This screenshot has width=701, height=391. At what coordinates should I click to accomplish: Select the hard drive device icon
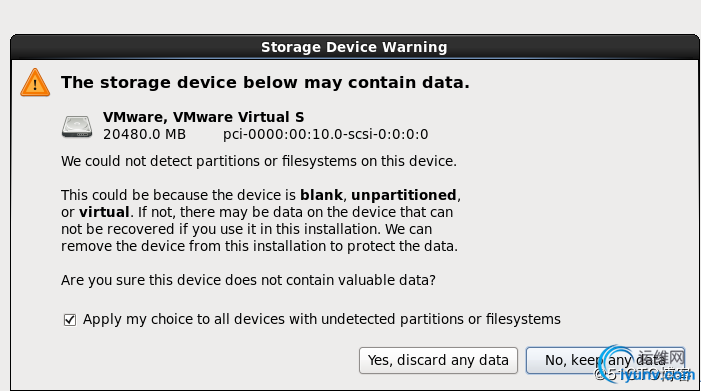(77, 126)
